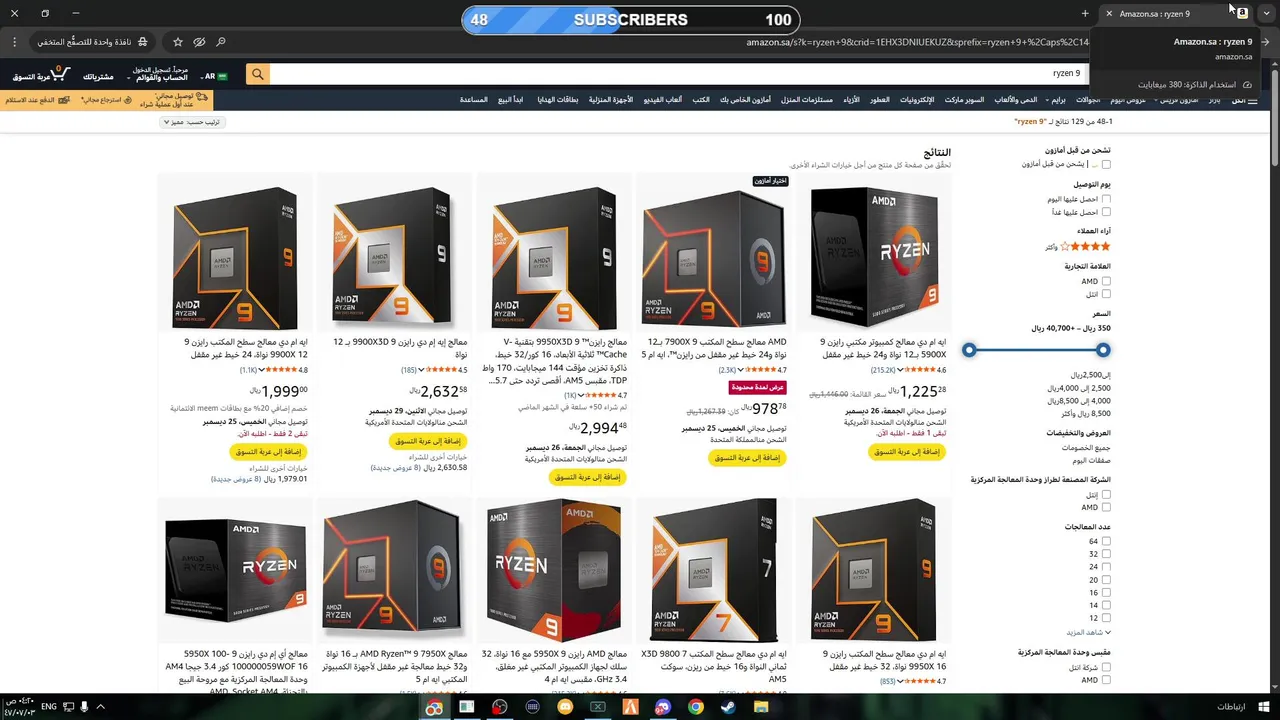Expand the AR language selector
This screenshot has height=720, width=1280.
pyautogui.click(x=214, y=76)
